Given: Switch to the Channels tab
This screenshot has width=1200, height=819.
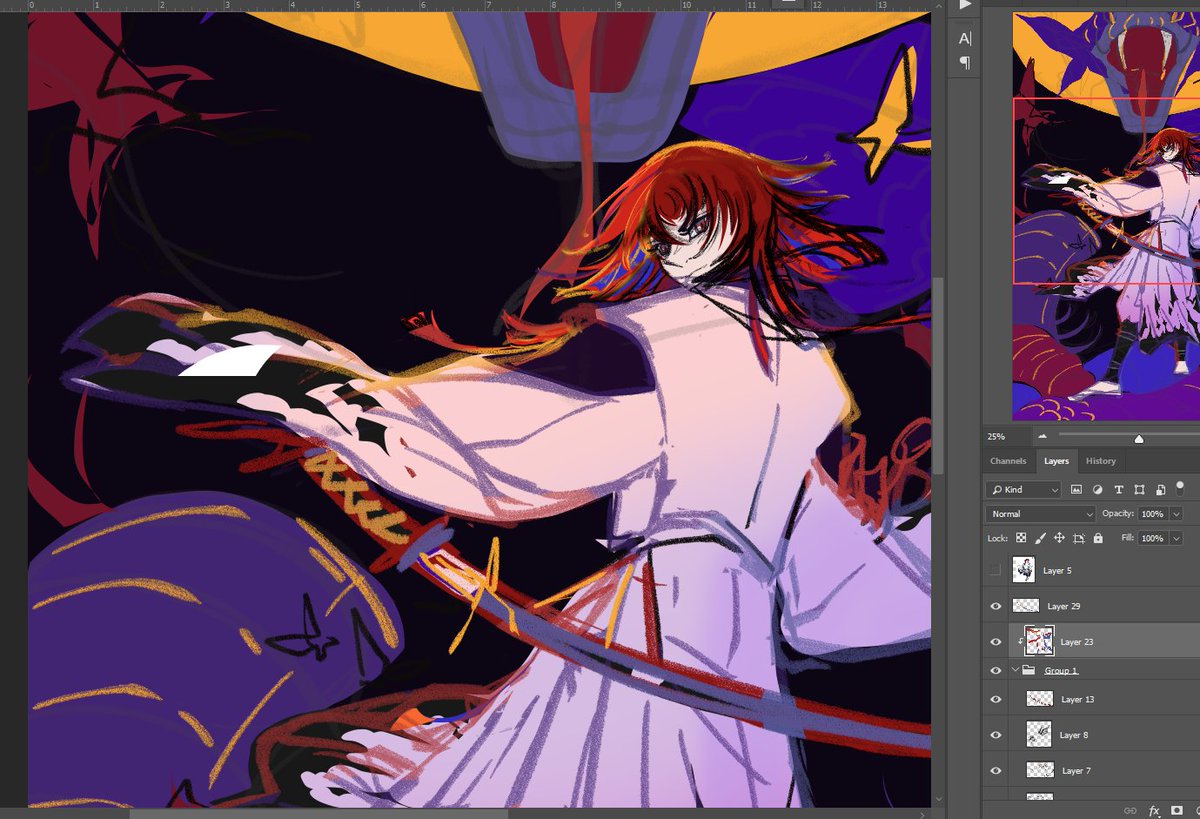Looking at the screenshot, I should pos(1008,461).
